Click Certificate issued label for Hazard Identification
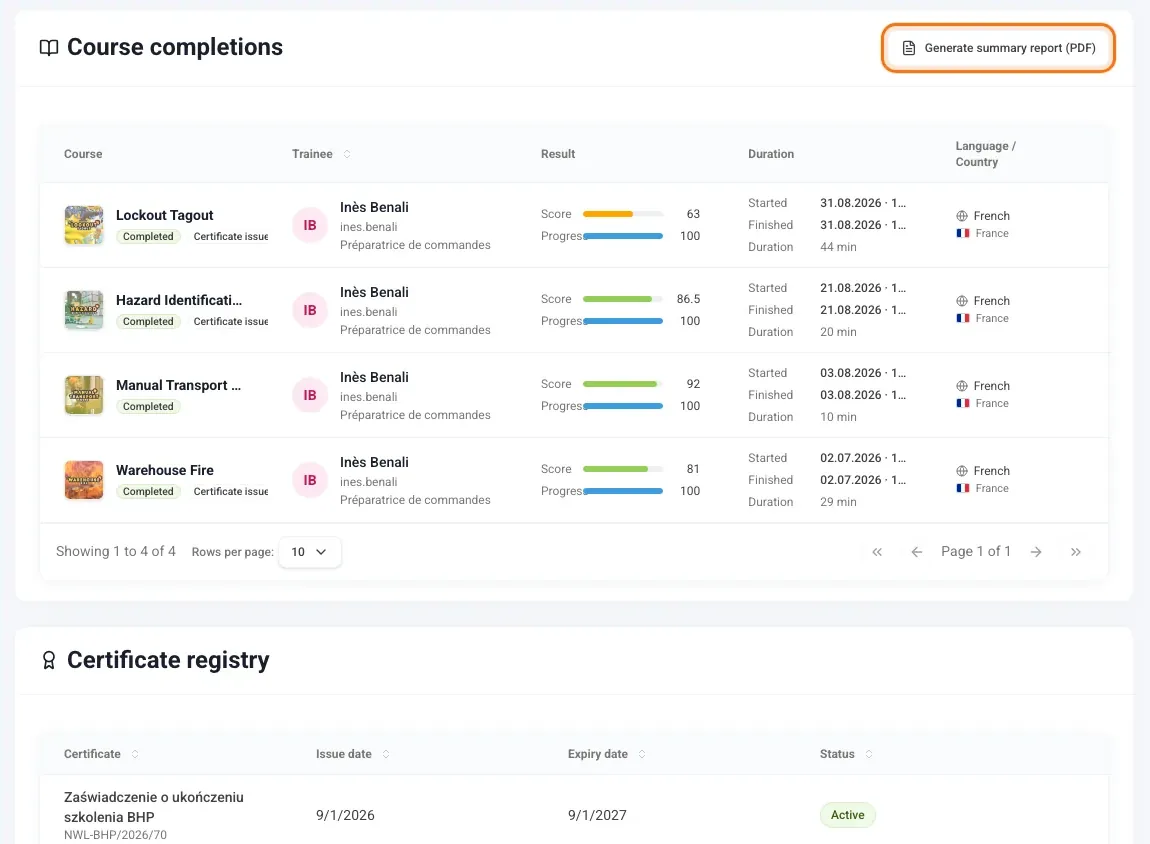Viewport: 1150px width, 844px height. coord(231,321)
